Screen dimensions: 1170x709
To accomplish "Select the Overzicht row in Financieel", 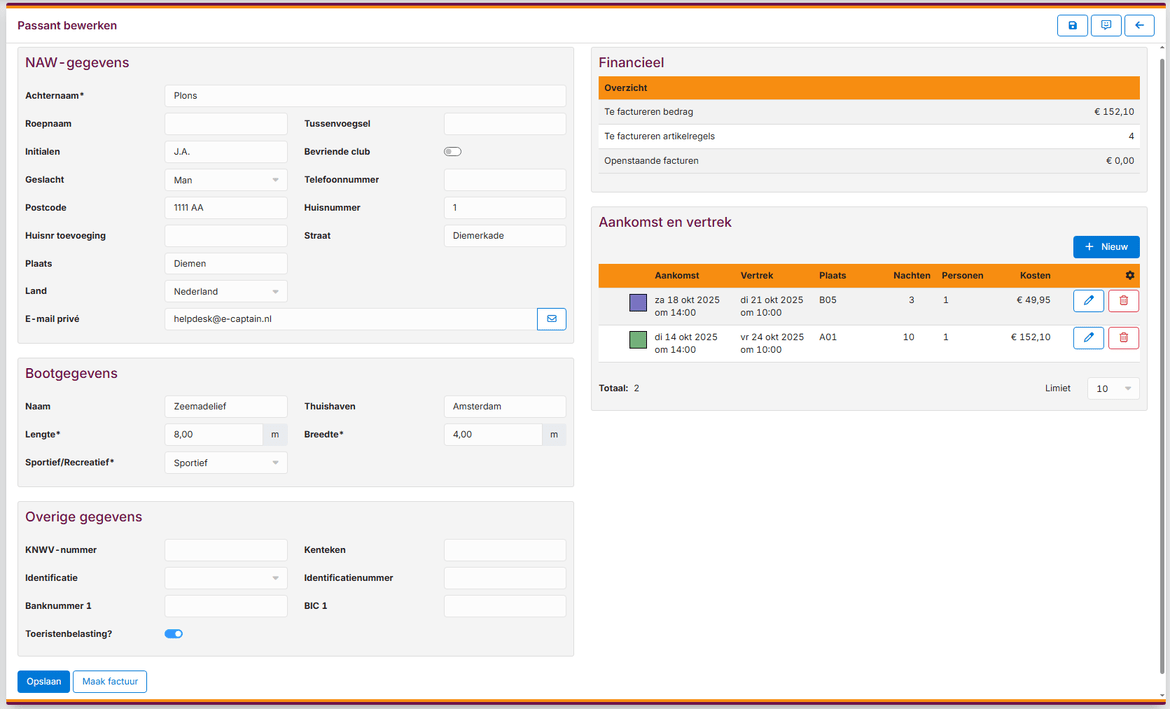I will coord(868,87).
